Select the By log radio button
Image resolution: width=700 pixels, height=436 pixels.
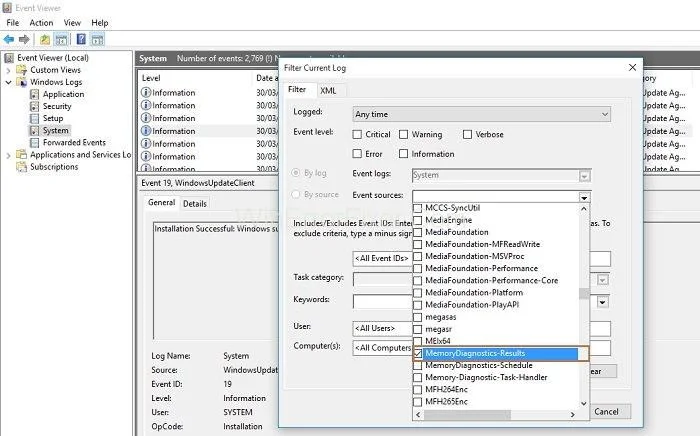tap(296, 173)
